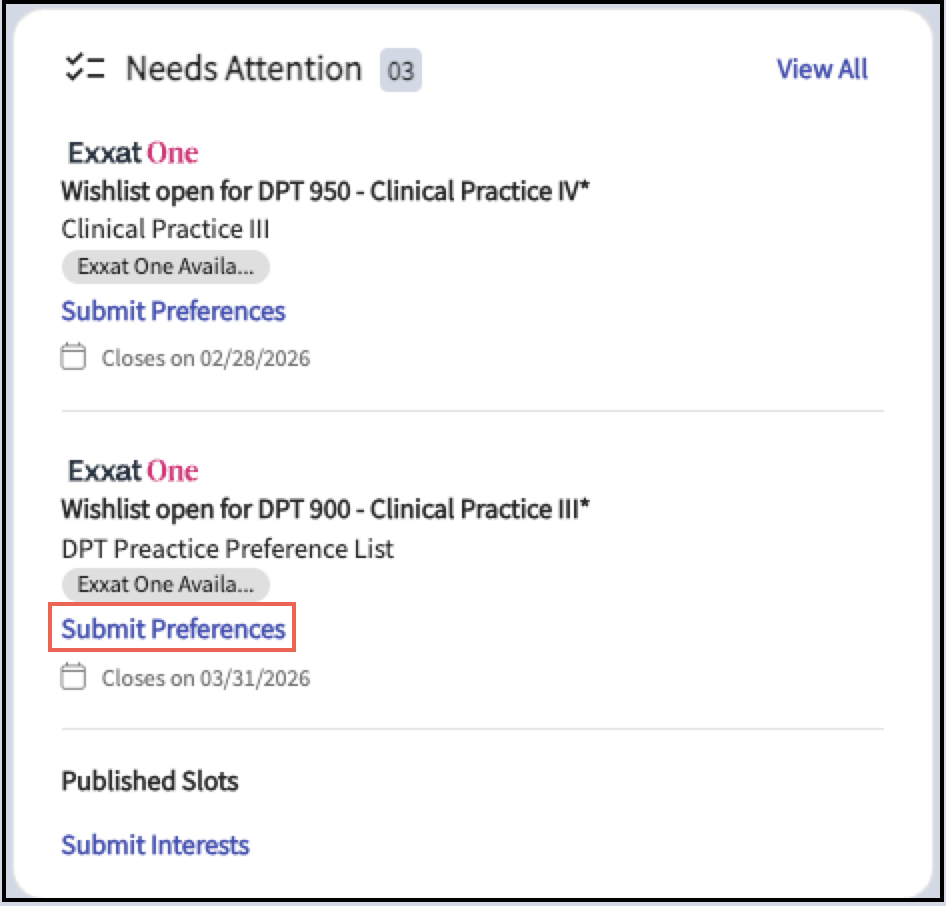Viewport: 946px width, 906px height.
Task: Open the DPT 900 Clinical Practice III wishlist title
Action: click(x=325, y=509)
